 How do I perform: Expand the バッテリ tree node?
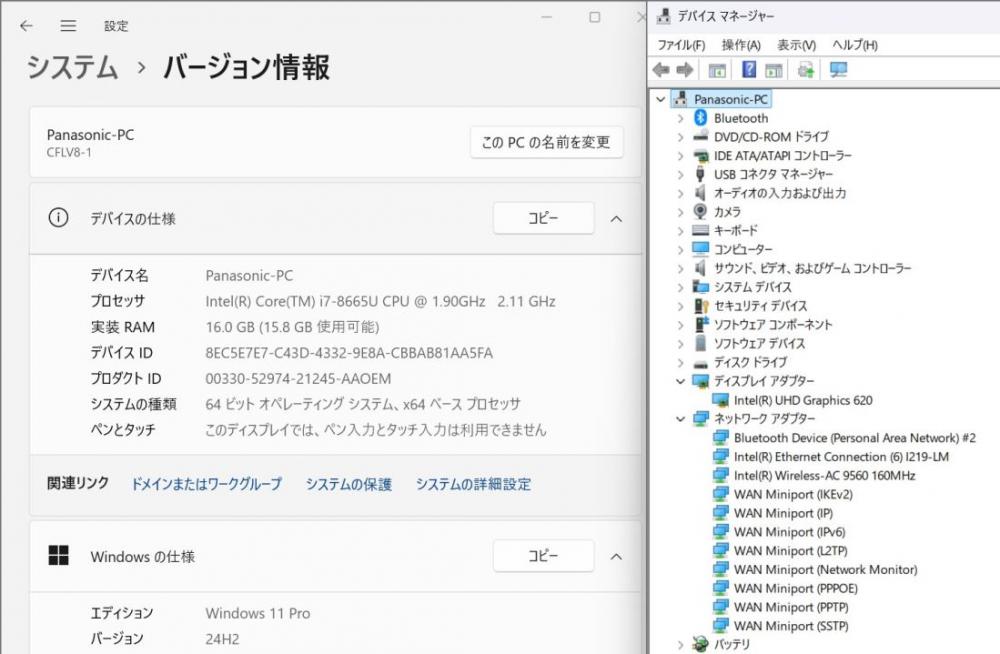pyautogui.click(x=680, y=644)
